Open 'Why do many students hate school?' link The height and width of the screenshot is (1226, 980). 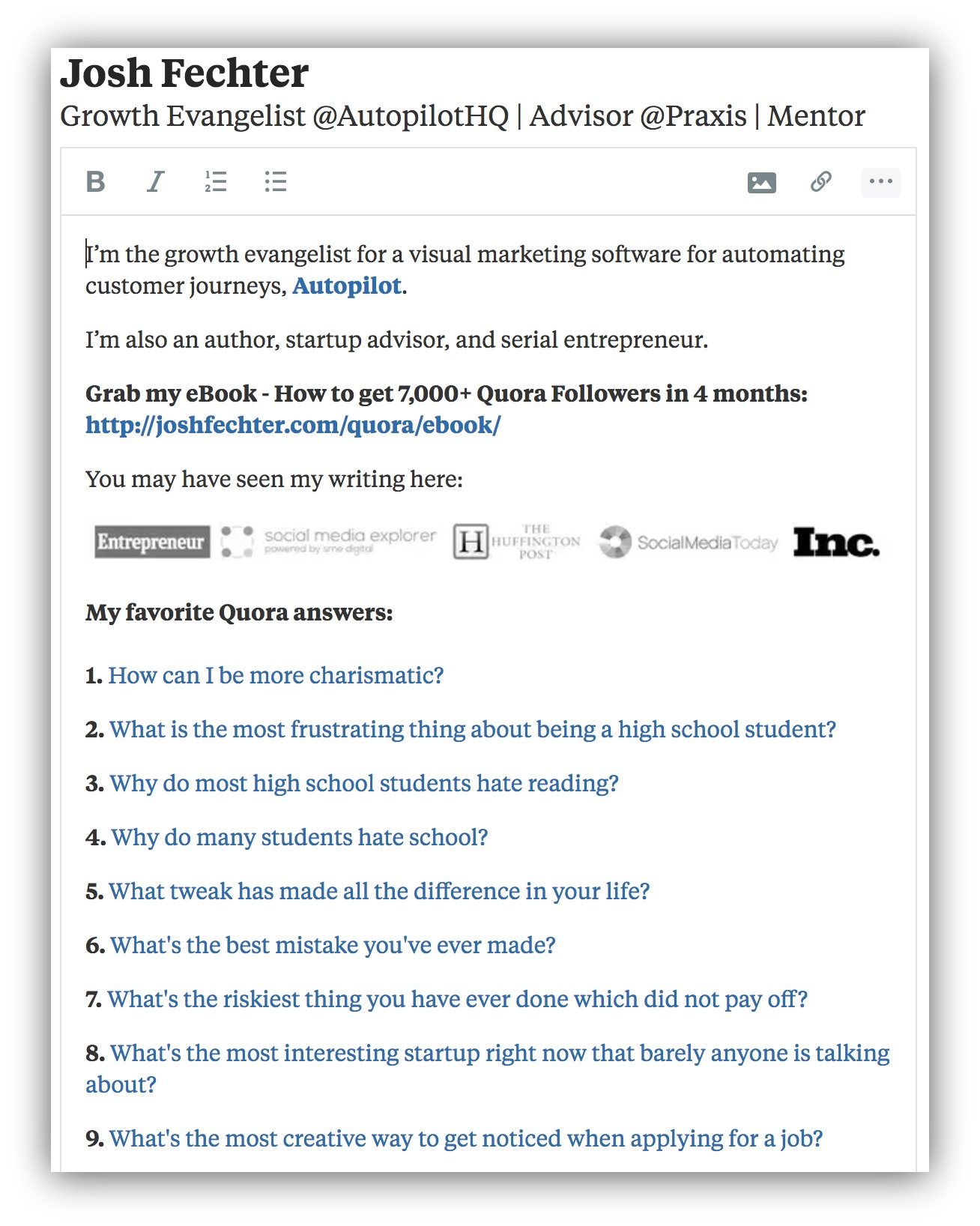pyautogui.click(x=299, y=837)
